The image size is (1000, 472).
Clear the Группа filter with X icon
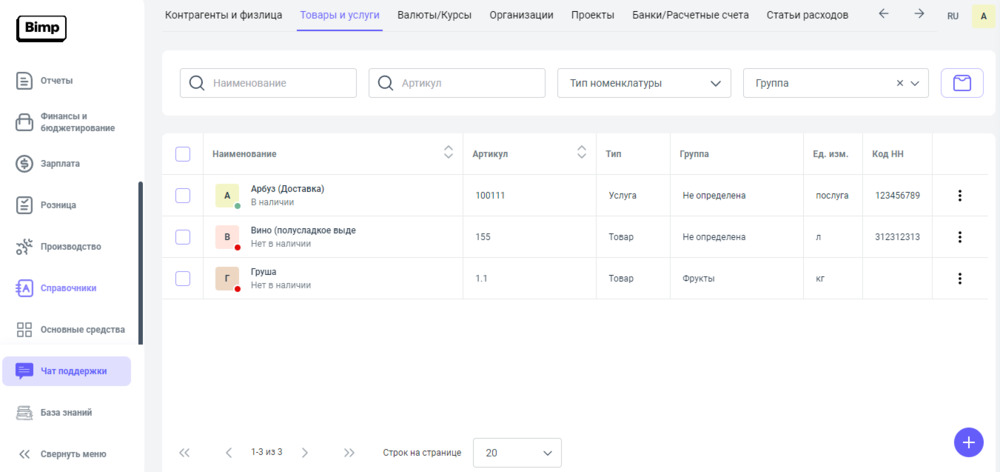pyautogui.click(x=899, y=83)
